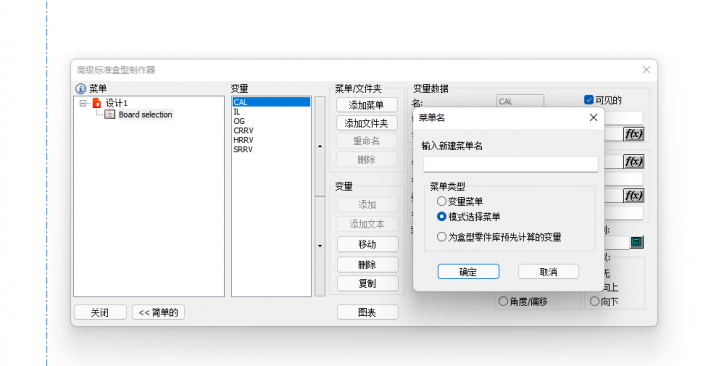This screenshot has height=366, width=719.
Task: Collapse the 设计1 tree node
Action: click(83, 104)
